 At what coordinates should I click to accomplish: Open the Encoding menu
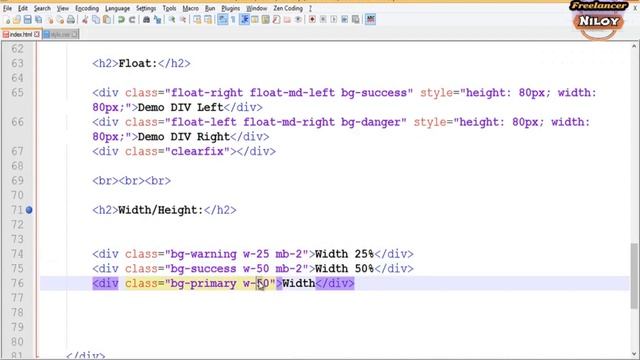tap(87, 8)
